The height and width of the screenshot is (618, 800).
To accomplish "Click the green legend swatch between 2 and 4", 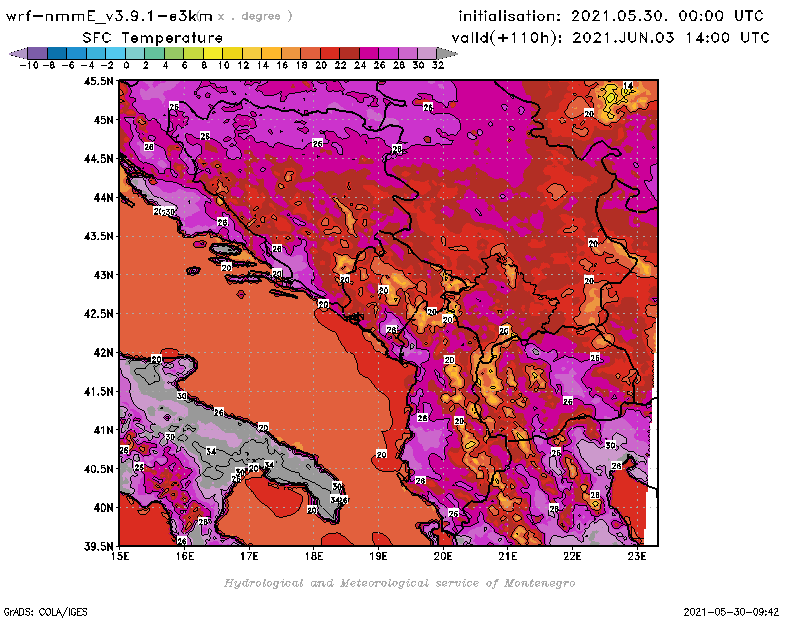I will 155,53.
